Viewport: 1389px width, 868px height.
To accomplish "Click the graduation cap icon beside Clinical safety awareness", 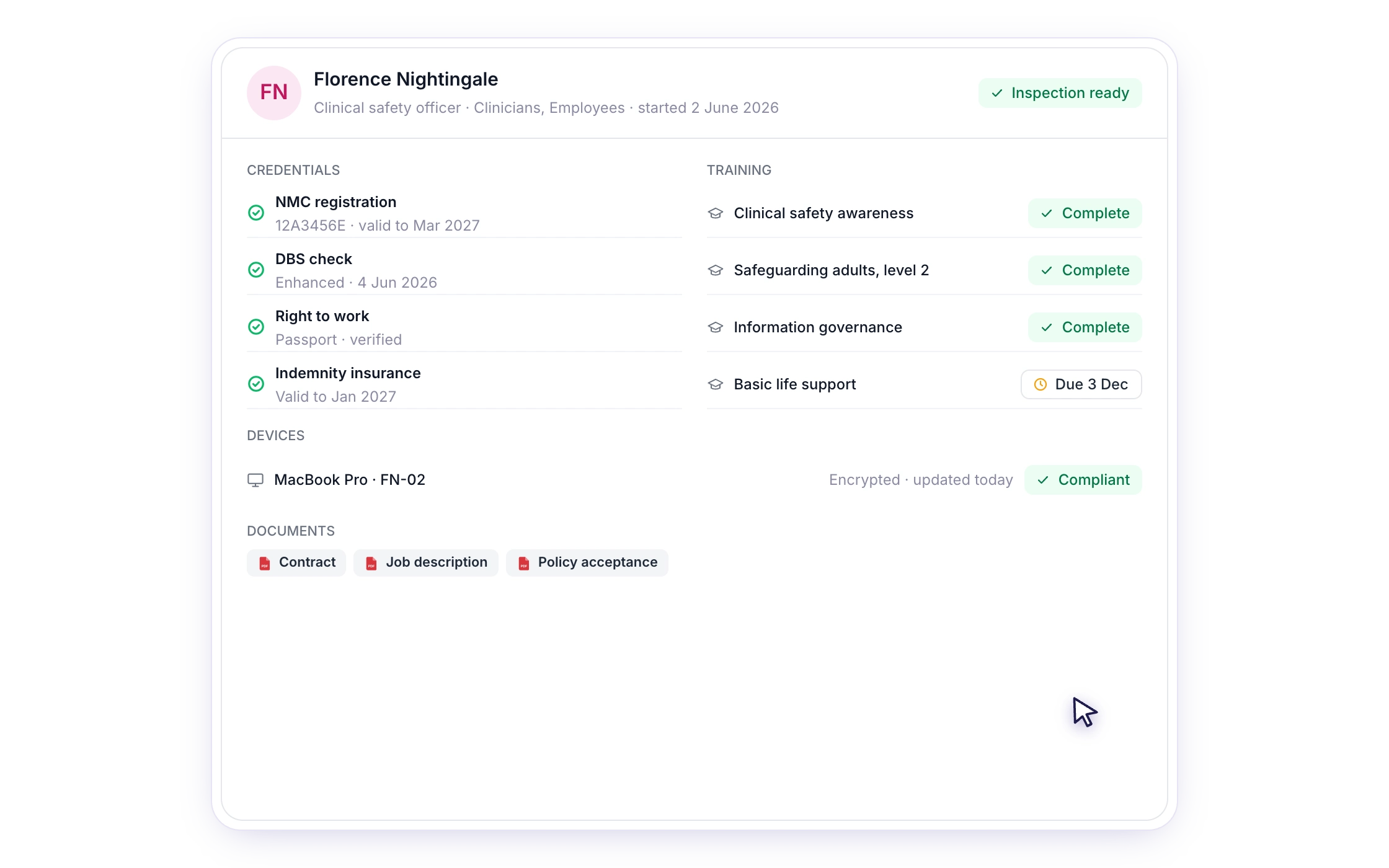I will 716,213.
